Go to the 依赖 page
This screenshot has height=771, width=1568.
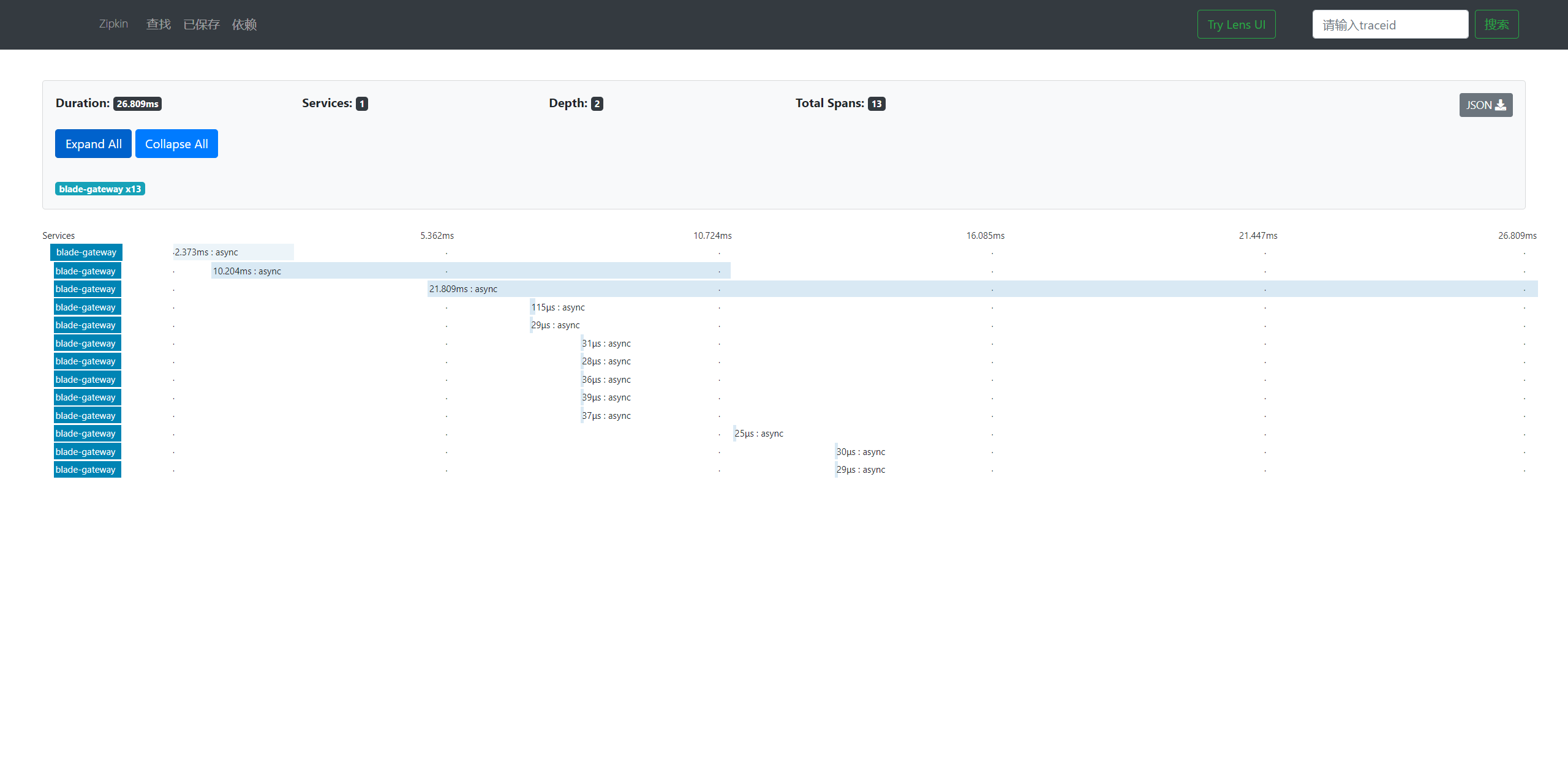[244, 24]
